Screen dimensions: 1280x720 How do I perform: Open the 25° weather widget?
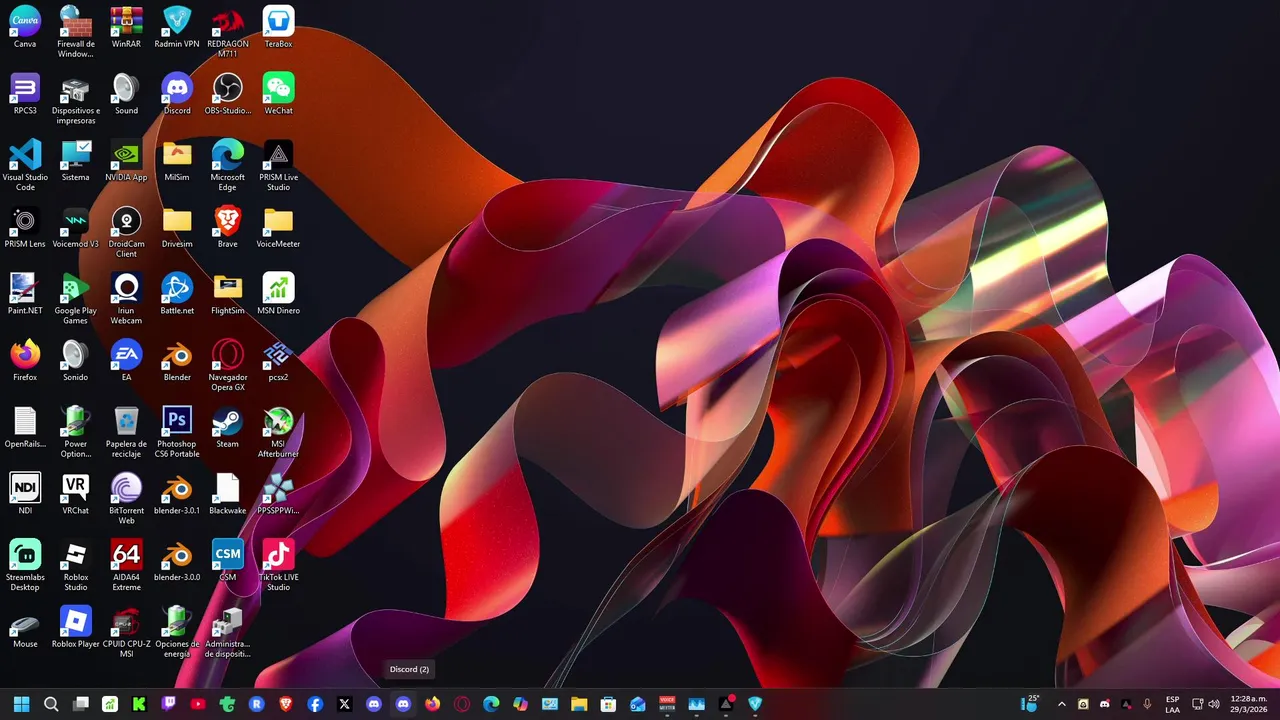click(1030, 703)
